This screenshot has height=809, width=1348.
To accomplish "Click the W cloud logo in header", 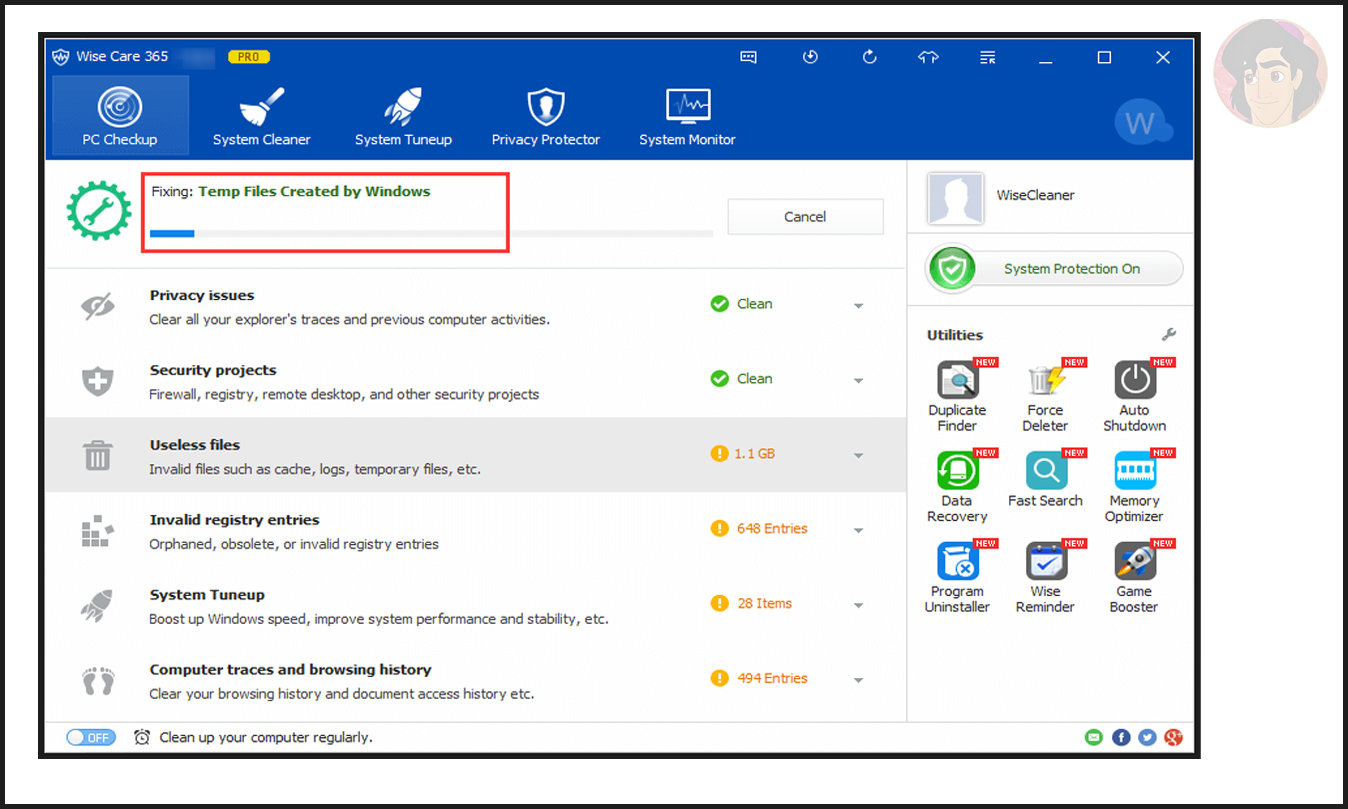I will 1143,123.
